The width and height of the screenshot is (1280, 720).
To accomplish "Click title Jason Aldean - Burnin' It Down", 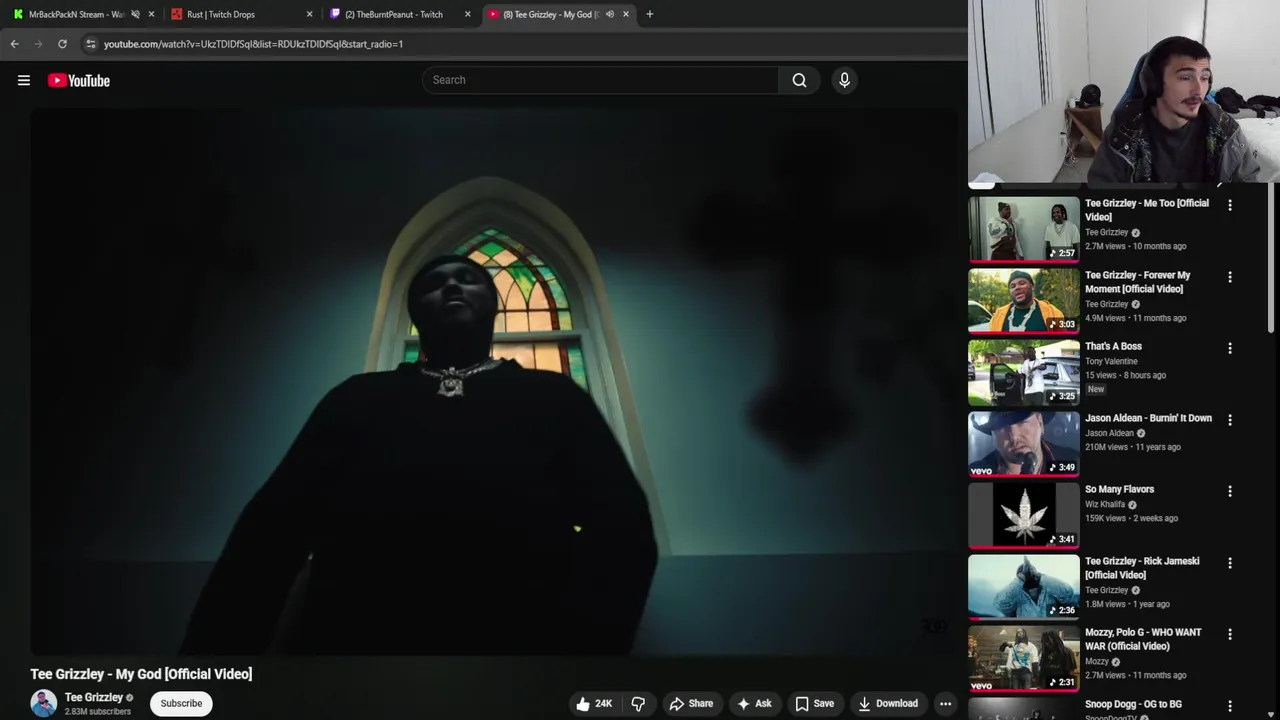I will [x=1148, y=418].
